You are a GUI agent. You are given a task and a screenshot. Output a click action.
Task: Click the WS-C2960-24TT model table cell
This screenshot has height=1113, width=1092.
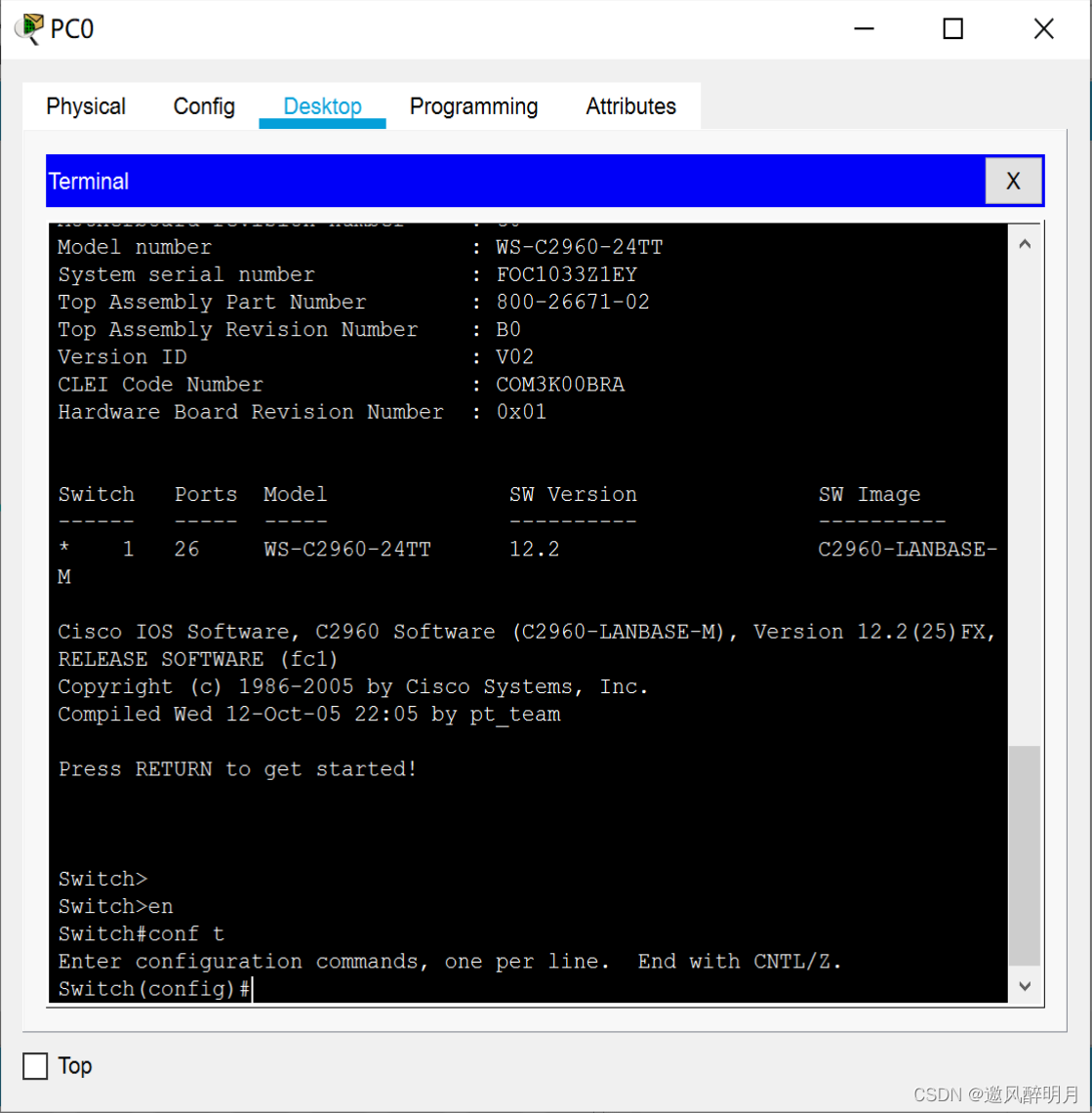click(x=347, y=550)
